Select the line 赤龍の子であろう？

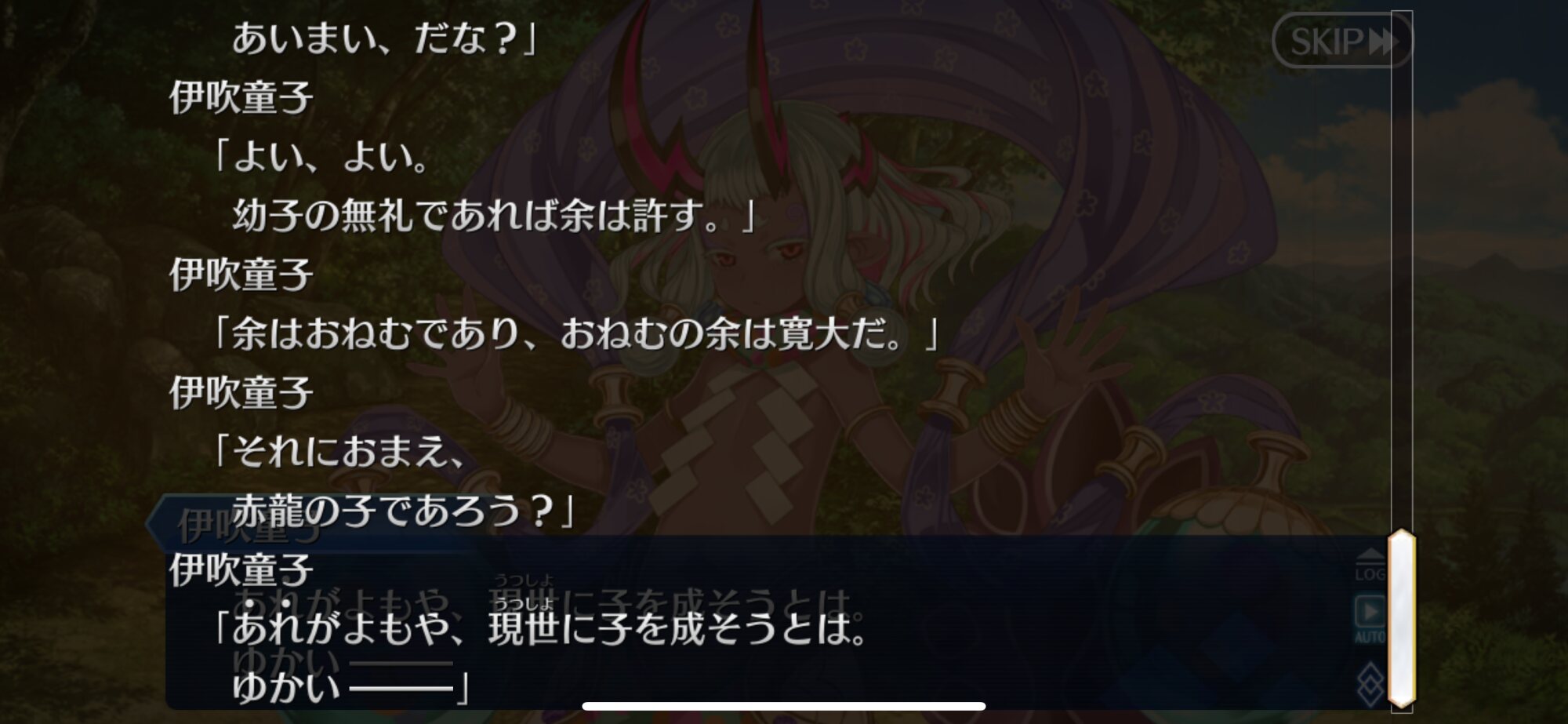coord(404,511)
